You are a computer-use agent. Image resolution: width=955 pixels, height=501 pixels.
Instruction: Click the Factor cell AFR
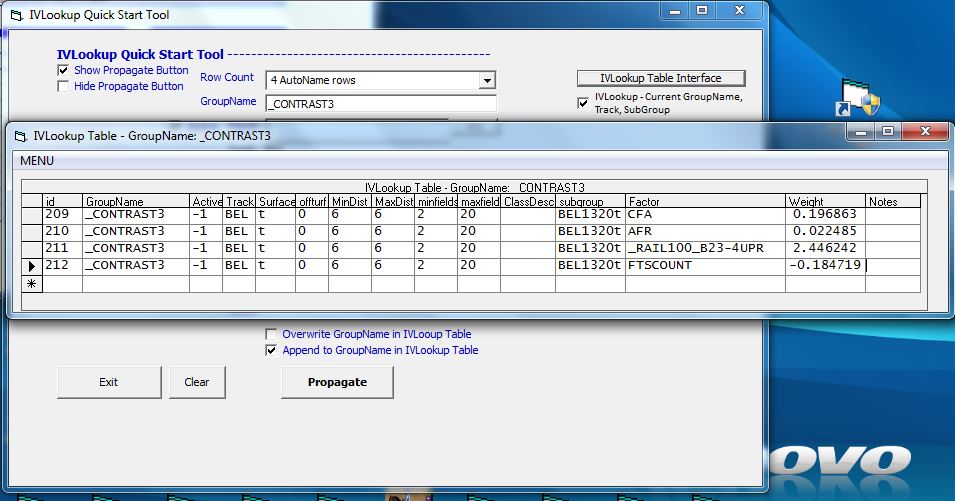click(x=705, y=232)
